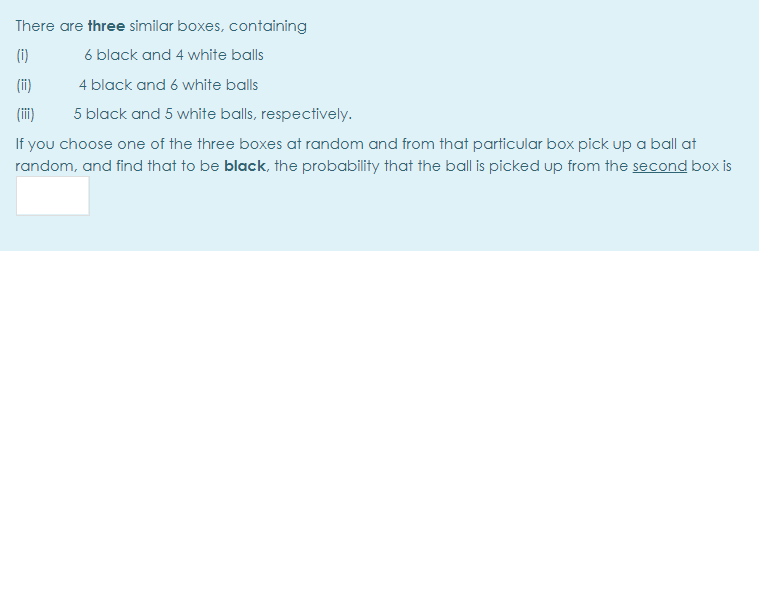This screenshot has height=605, width=759.
Task: Click the word 'particular' in the question
Action: 507,144
